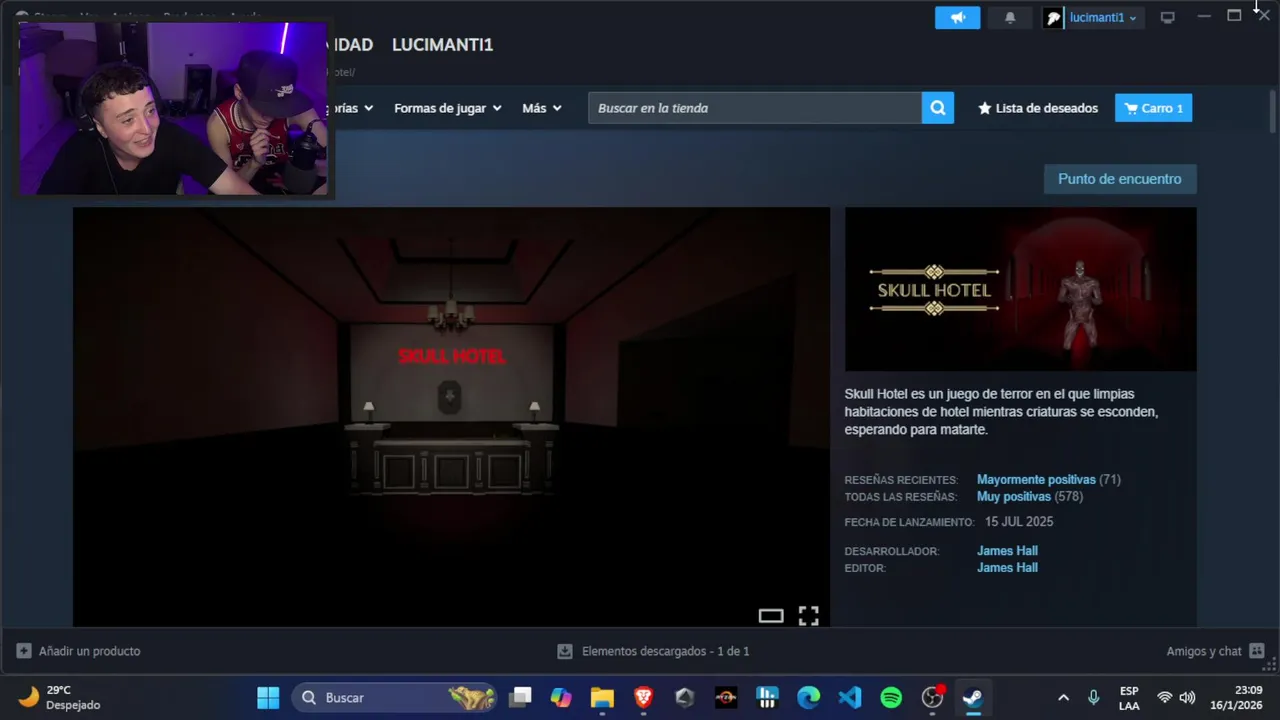The image size is (1280, 720).
Task: Open Task View on the taskbar
Action: [520, 698]
